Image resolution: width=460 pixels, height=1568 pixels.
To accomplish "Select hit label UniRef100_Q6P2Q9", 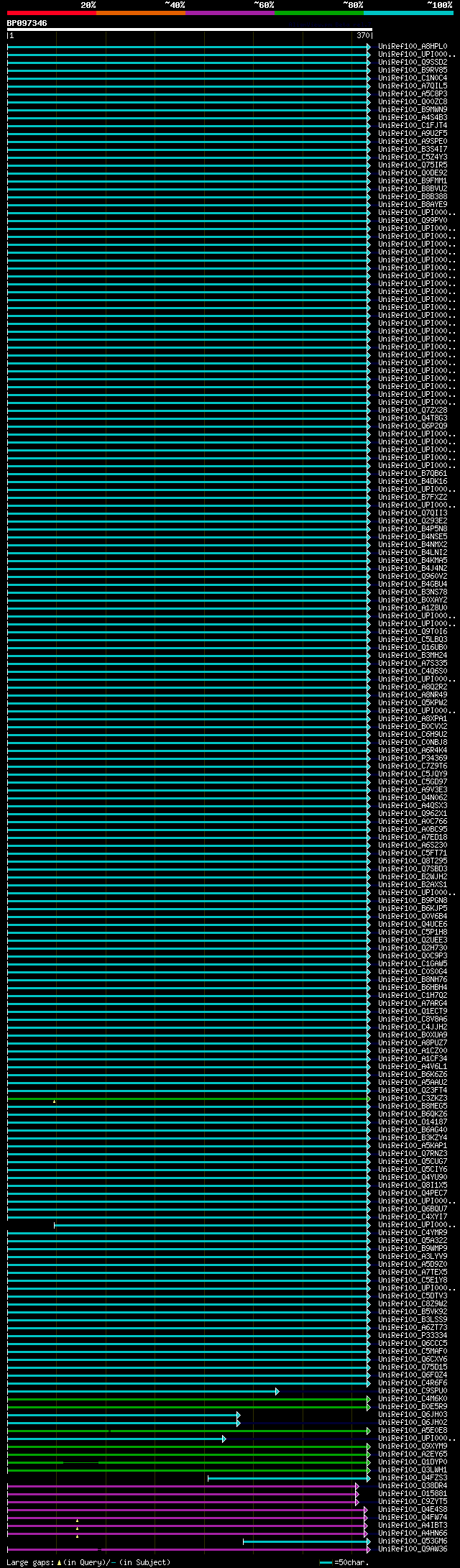I will (x=413, y=426).
